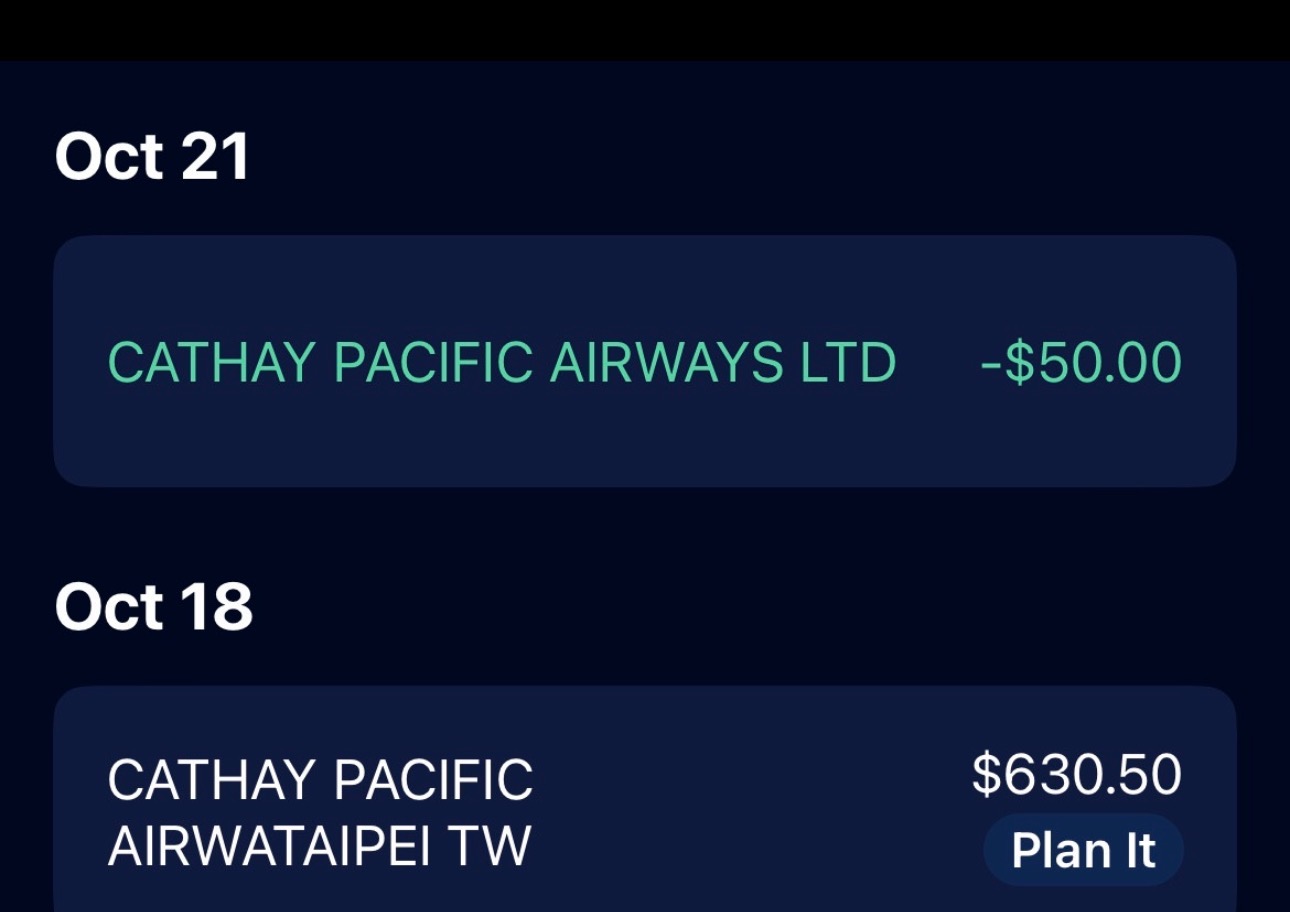Click the AIRWATAIPEI TW text line
Viewport: 1290px width, 912px height.
pyautogui.click(x=319, y=846)
